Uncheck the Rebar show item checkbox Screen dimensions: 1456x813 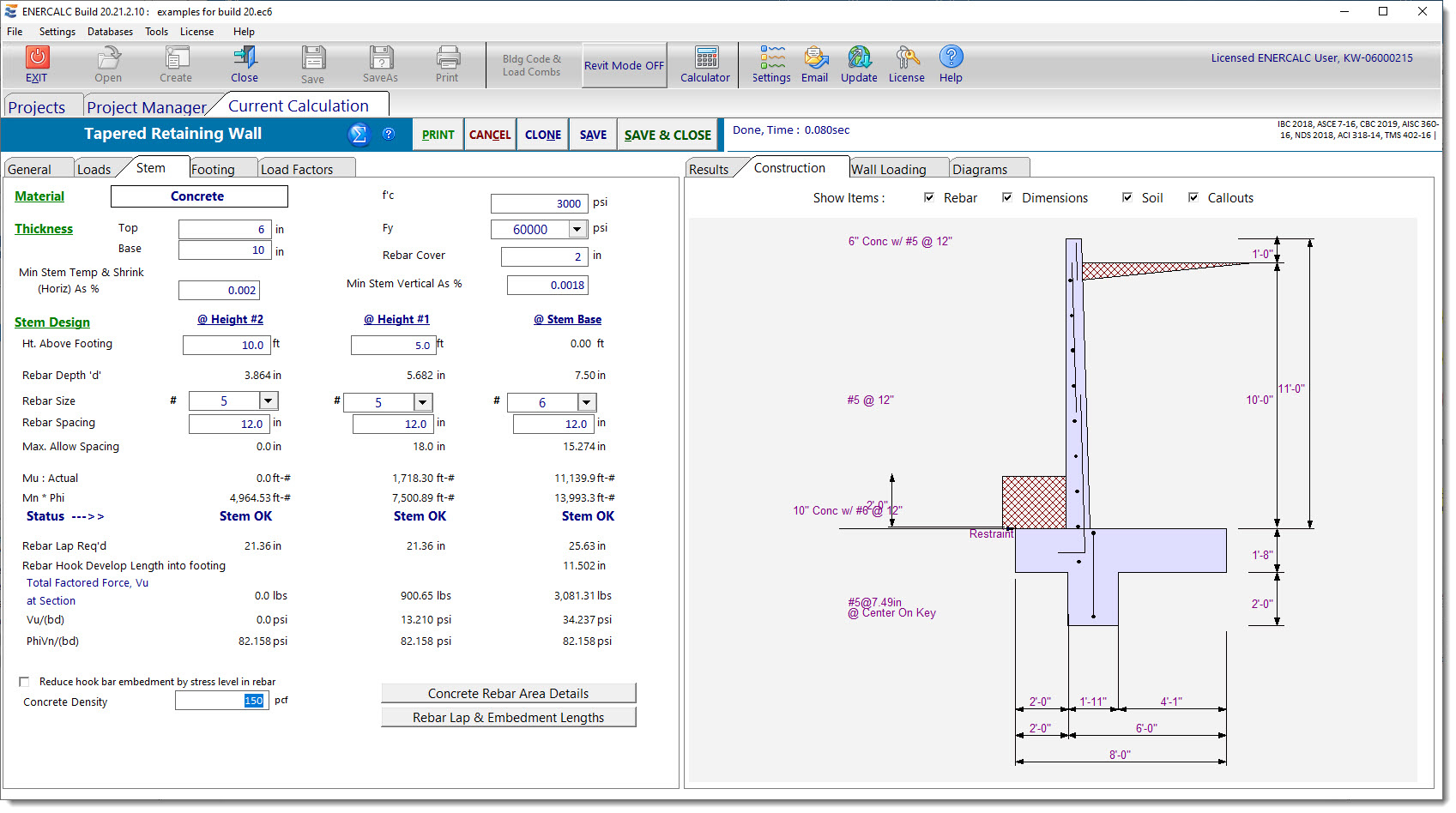(928, 197)
